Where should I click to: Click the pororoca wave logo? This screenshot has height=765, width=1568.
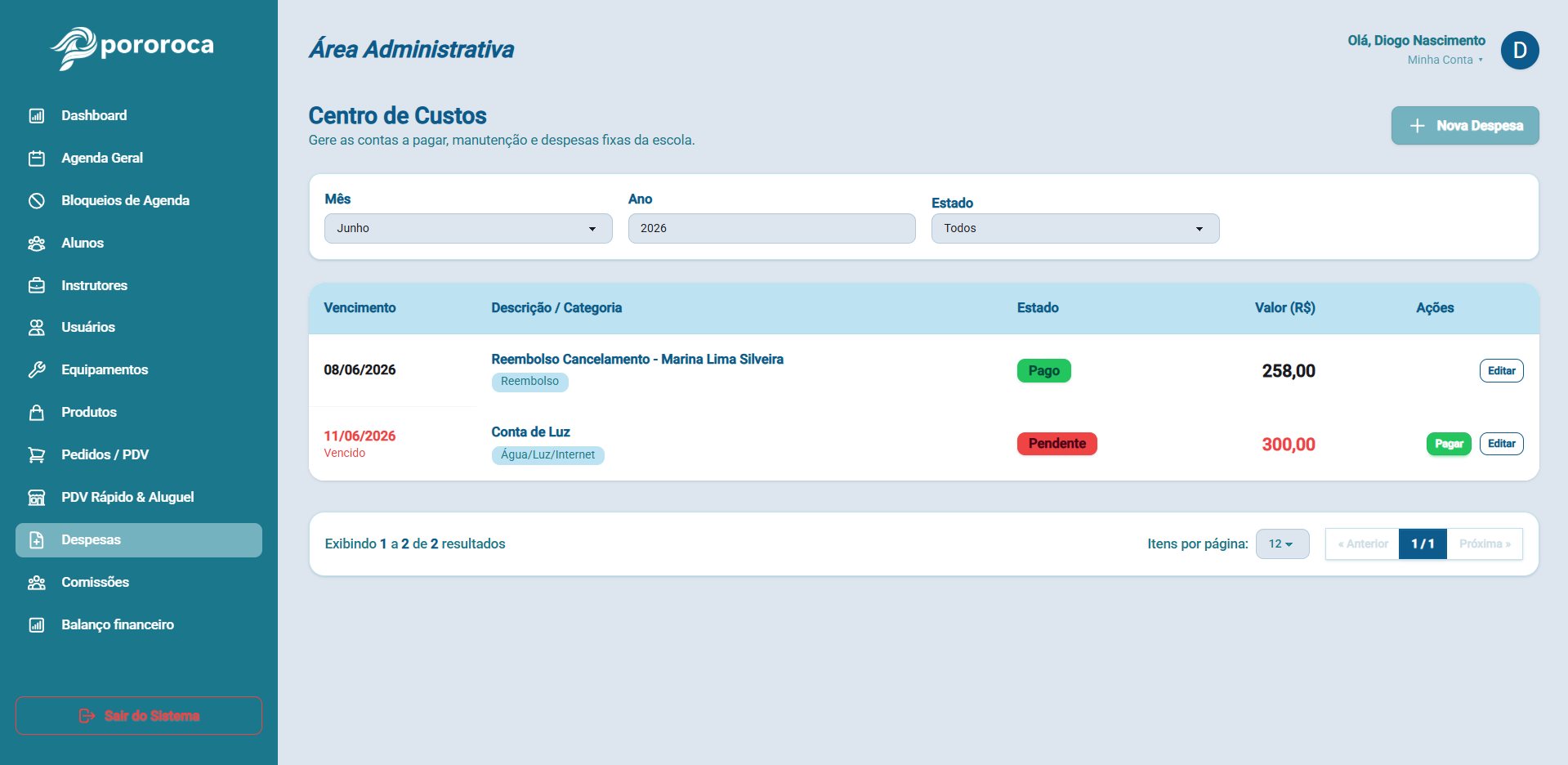74,48
